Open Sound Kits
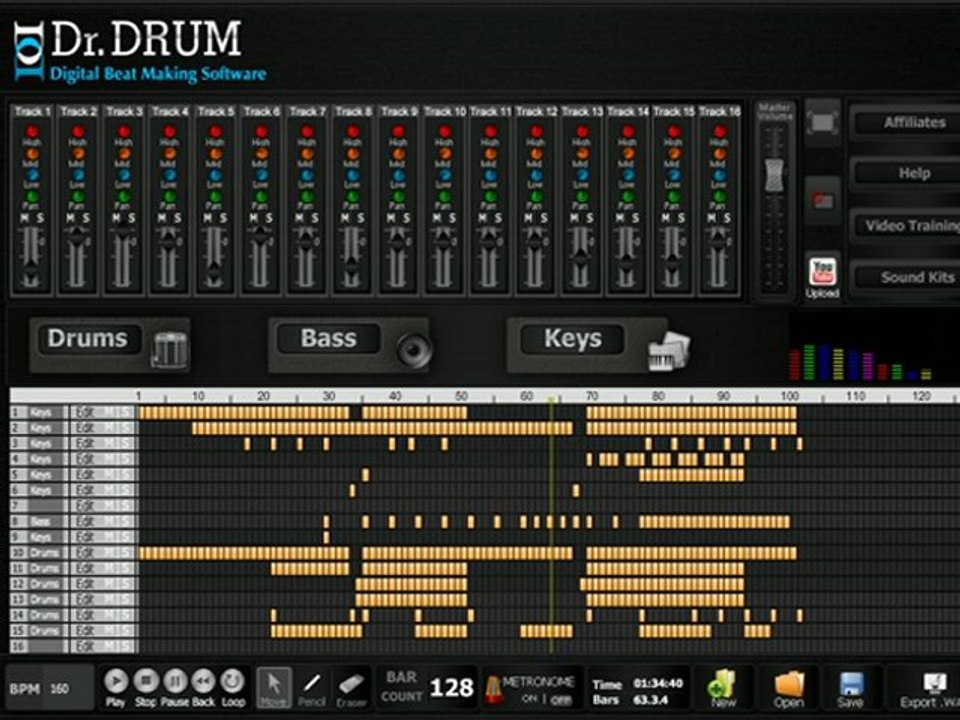 click(907, 277)
